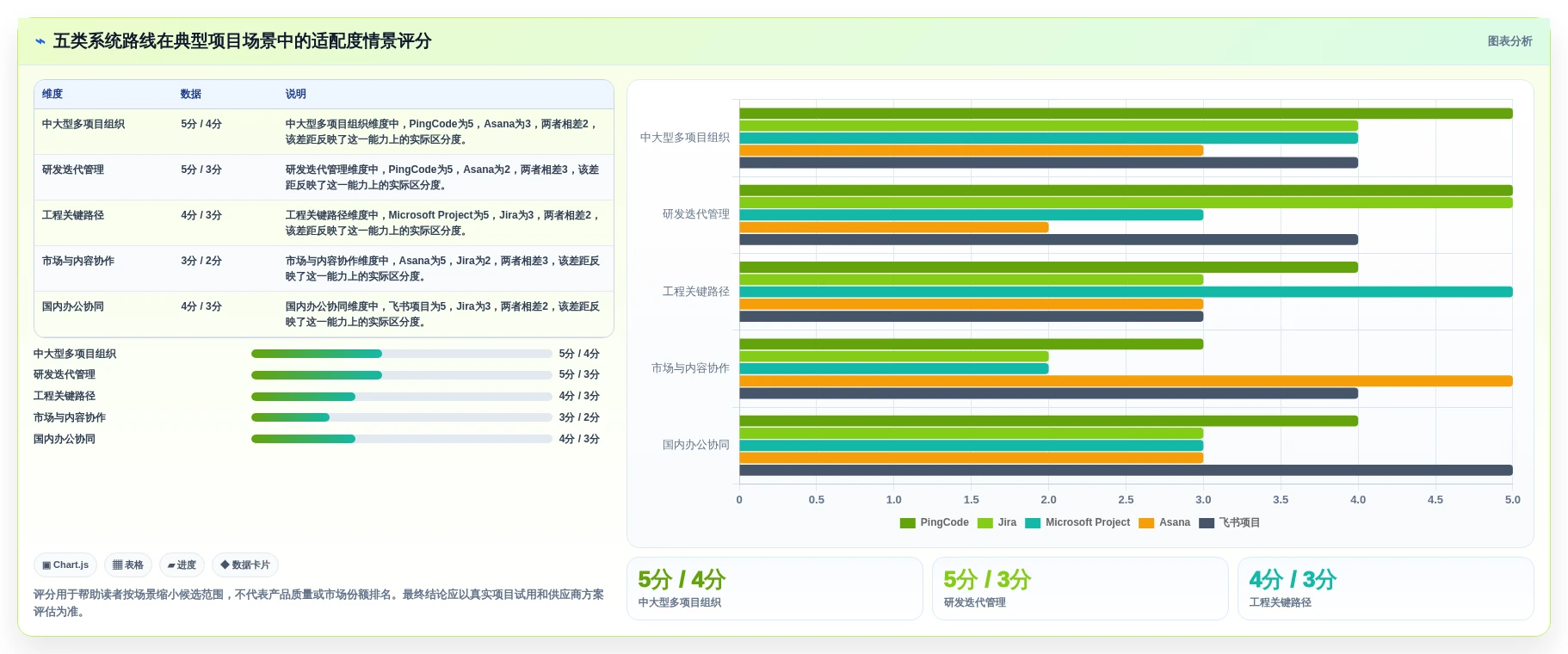The height and width of the screenshot is (654, 1568).
Task: Click the 国内办公协同 progress bar
Action: 402,439
